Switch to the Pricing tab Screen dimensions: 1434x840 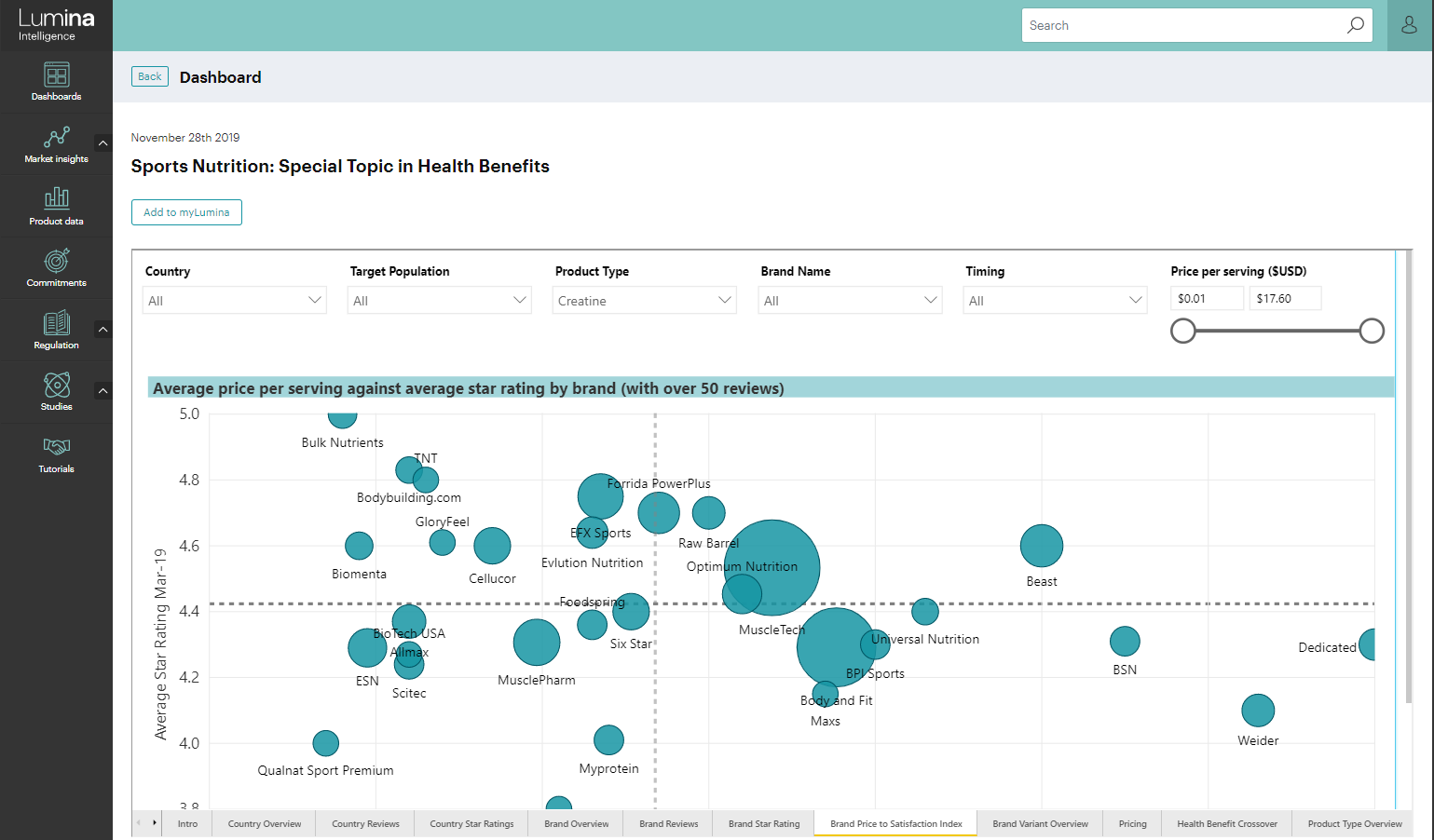[x=1132, y=823]
